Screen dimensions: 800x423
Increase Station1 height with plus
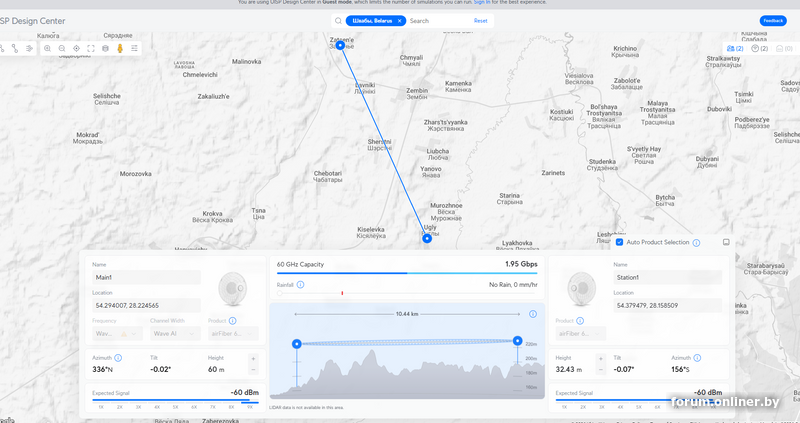(x=601, y=358)
